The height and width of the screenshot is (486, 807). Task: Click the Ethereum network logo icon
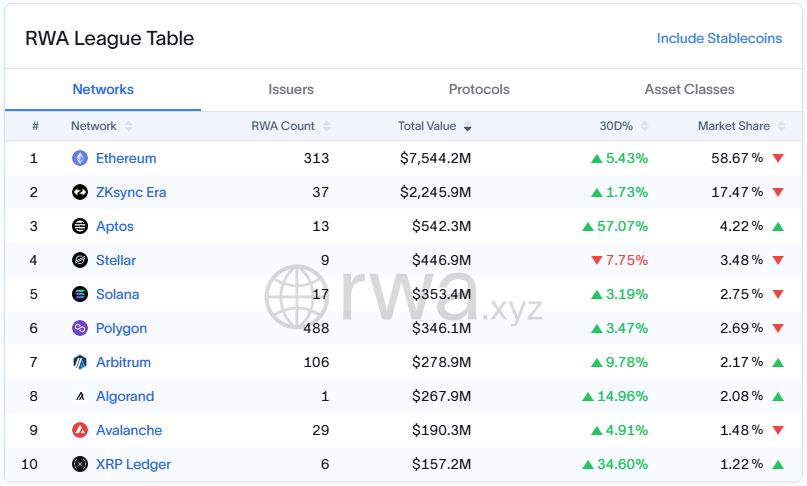pos(80,158)
